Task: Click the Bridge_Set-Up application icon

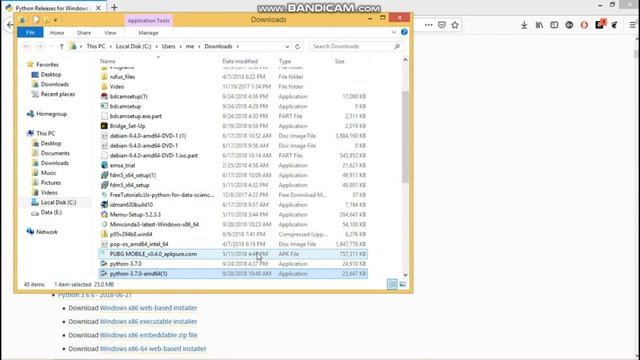Action: pos(104,126)
